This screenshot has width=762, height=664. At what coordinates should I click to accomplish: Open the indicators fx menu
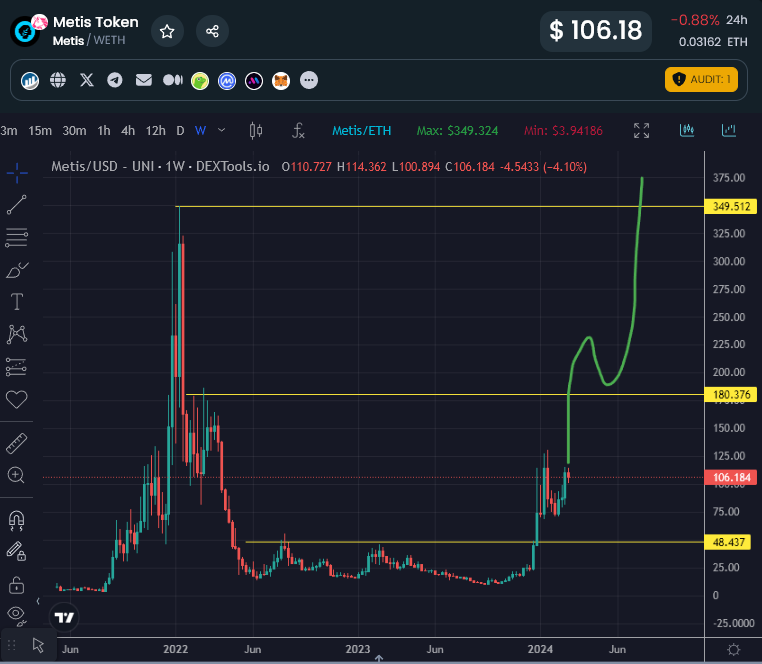pos(298,130)
